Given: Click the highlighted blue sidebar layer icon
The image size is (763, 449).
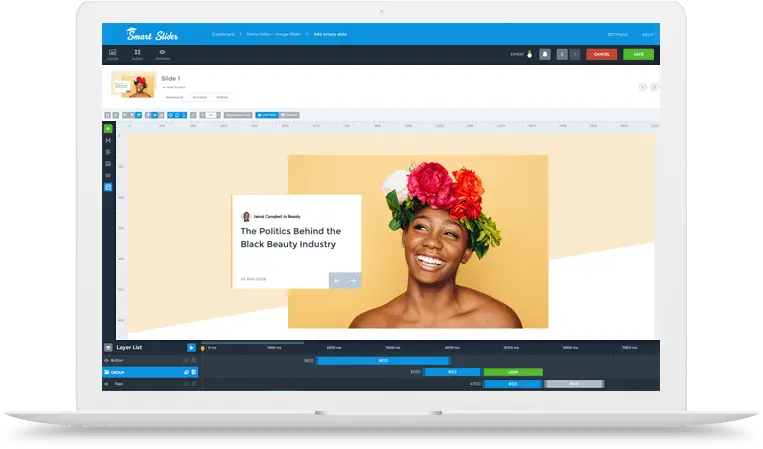Looking at the screenshot, I should [108, 187].
